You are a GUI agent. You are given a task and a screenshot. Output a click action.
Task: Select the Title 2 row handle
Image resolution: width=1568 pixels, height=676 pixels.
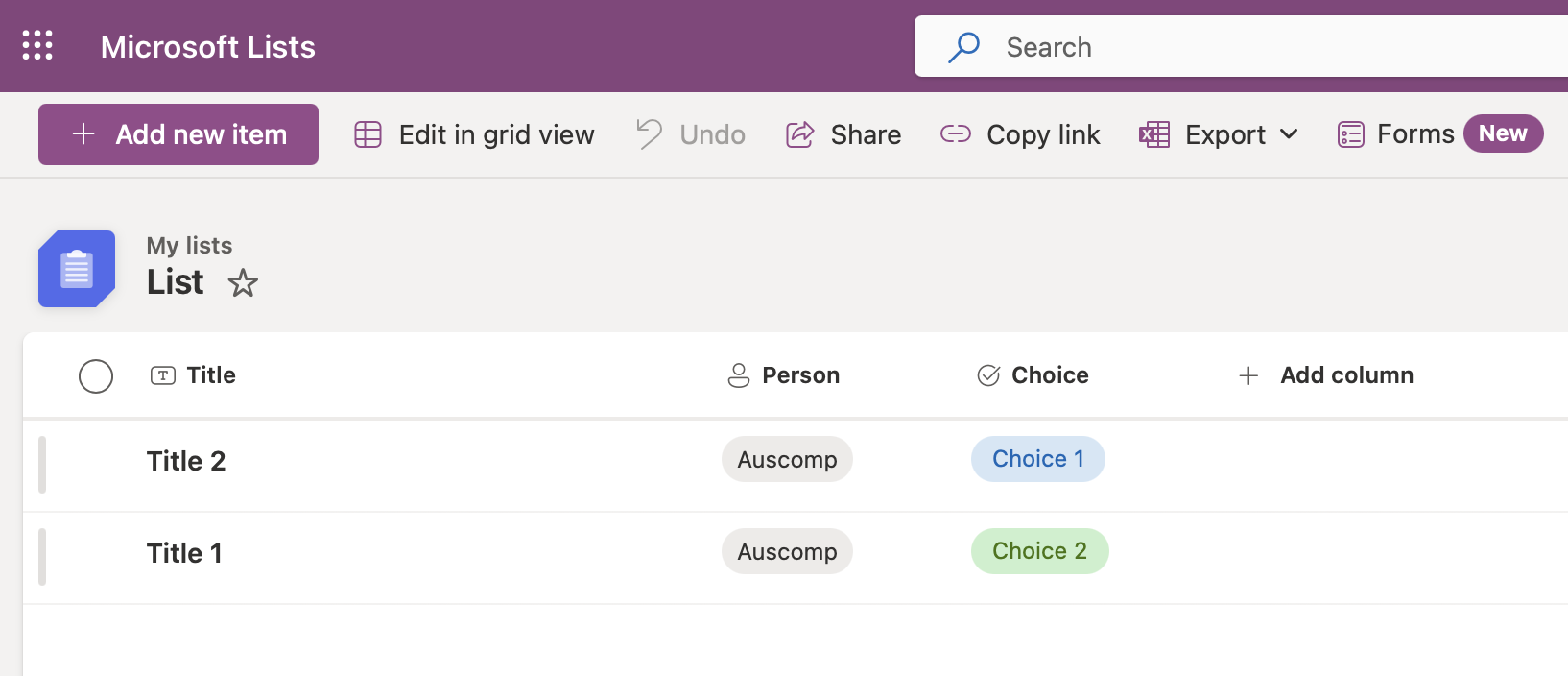(x=42, y=465)
